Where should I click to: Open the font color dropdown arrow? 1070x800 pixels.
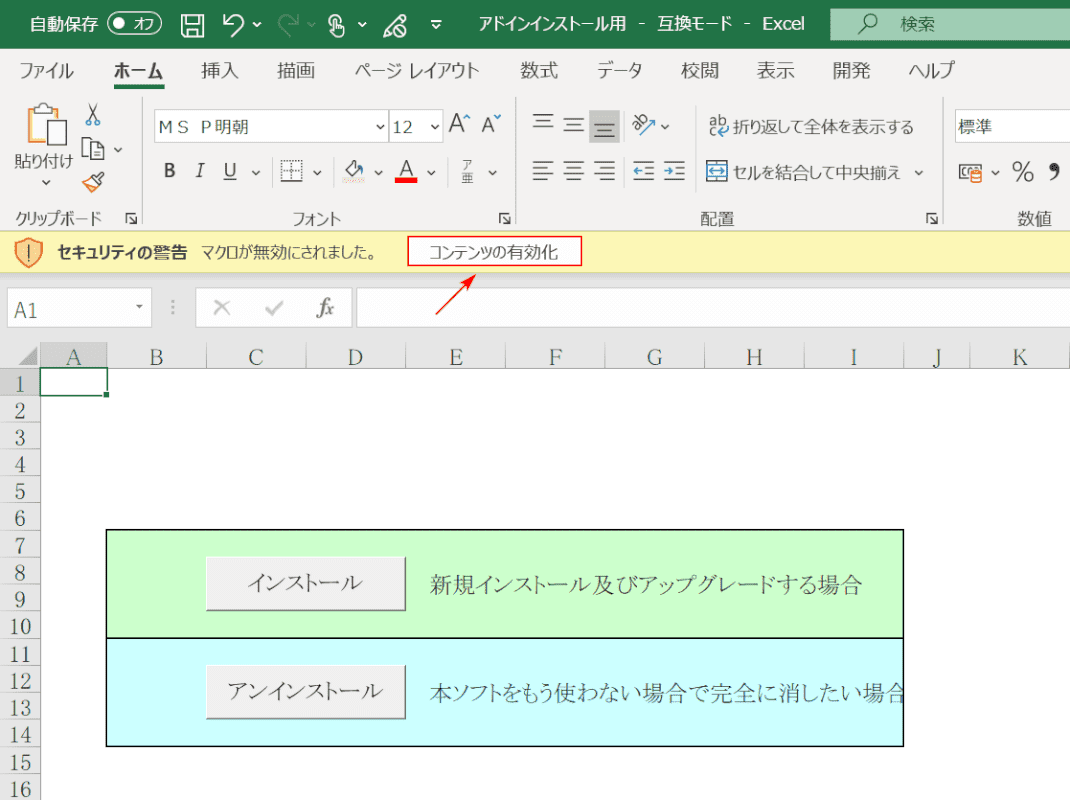coord(431,172)
